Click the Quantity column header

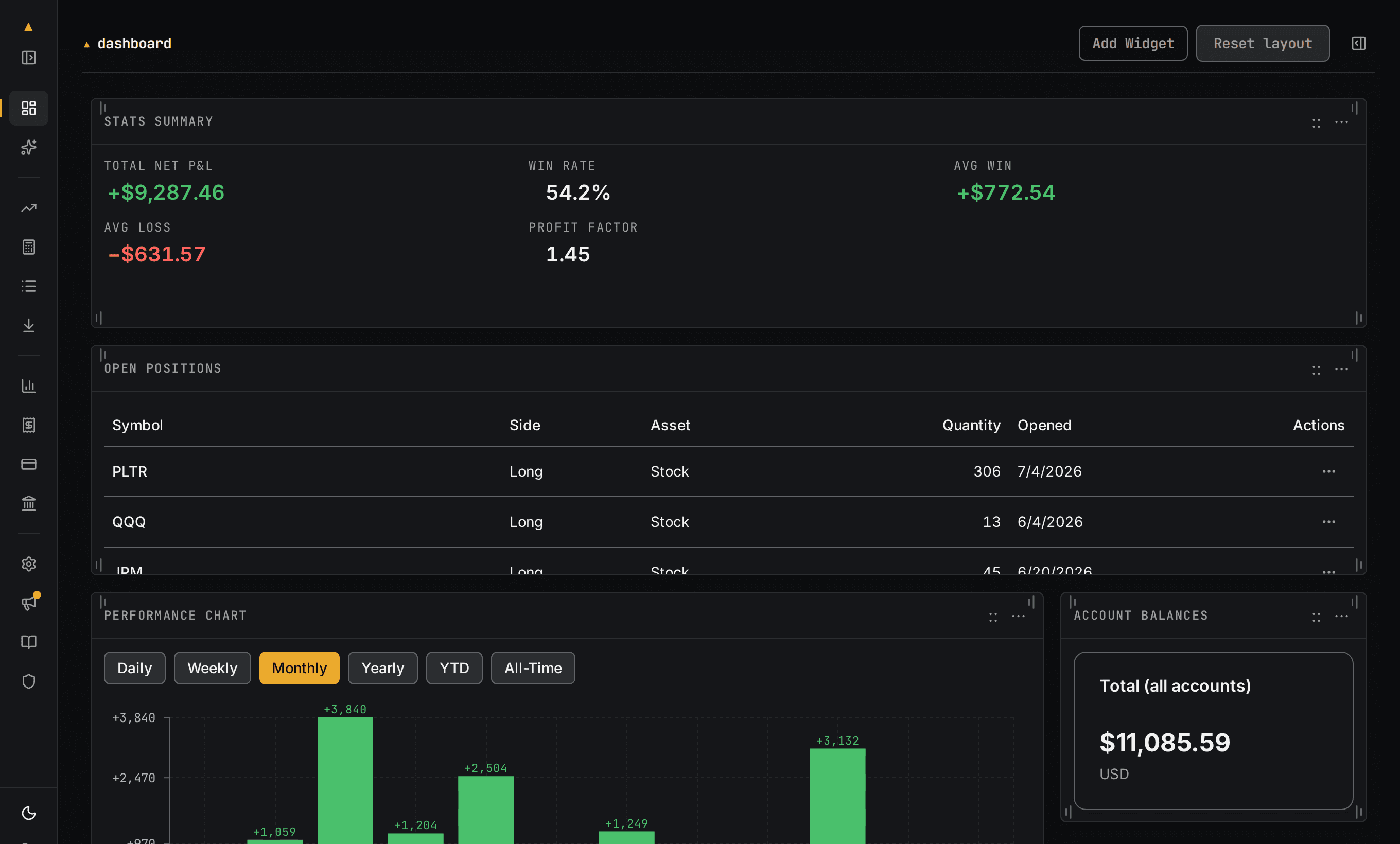pos(971,425)
